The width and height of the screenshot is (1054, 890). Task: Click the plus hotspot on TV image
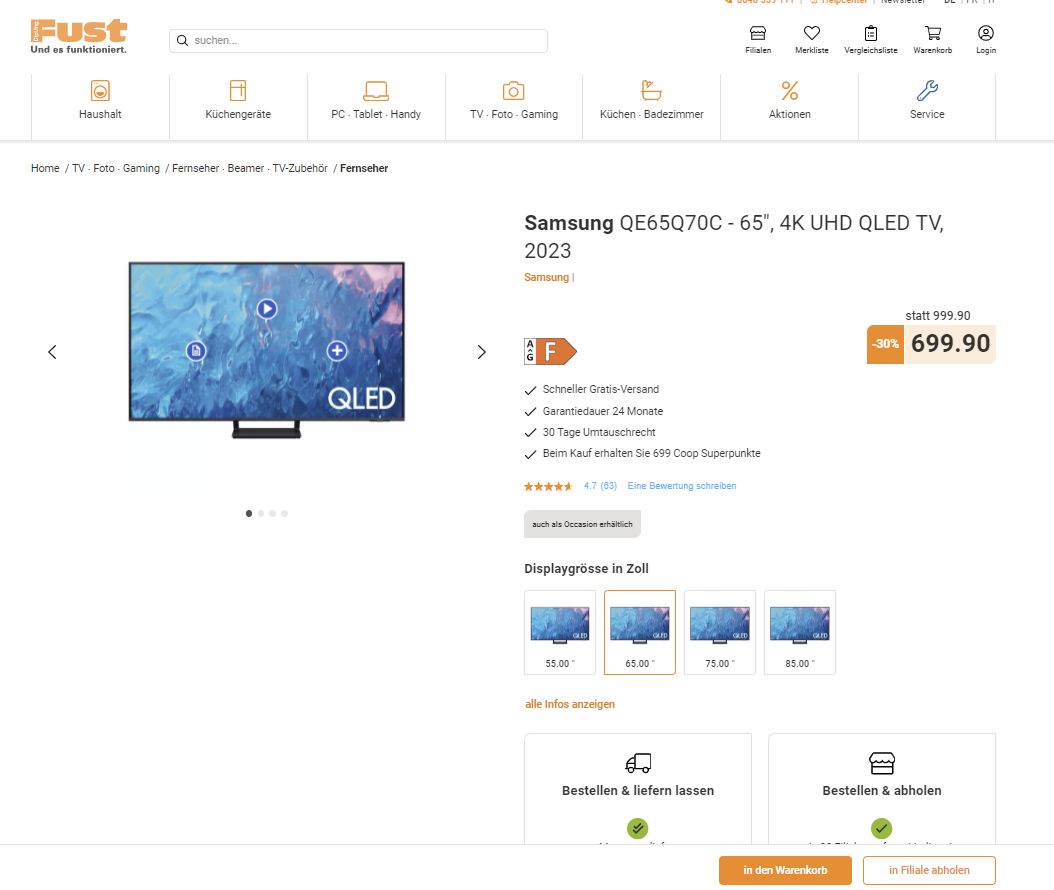337,350
